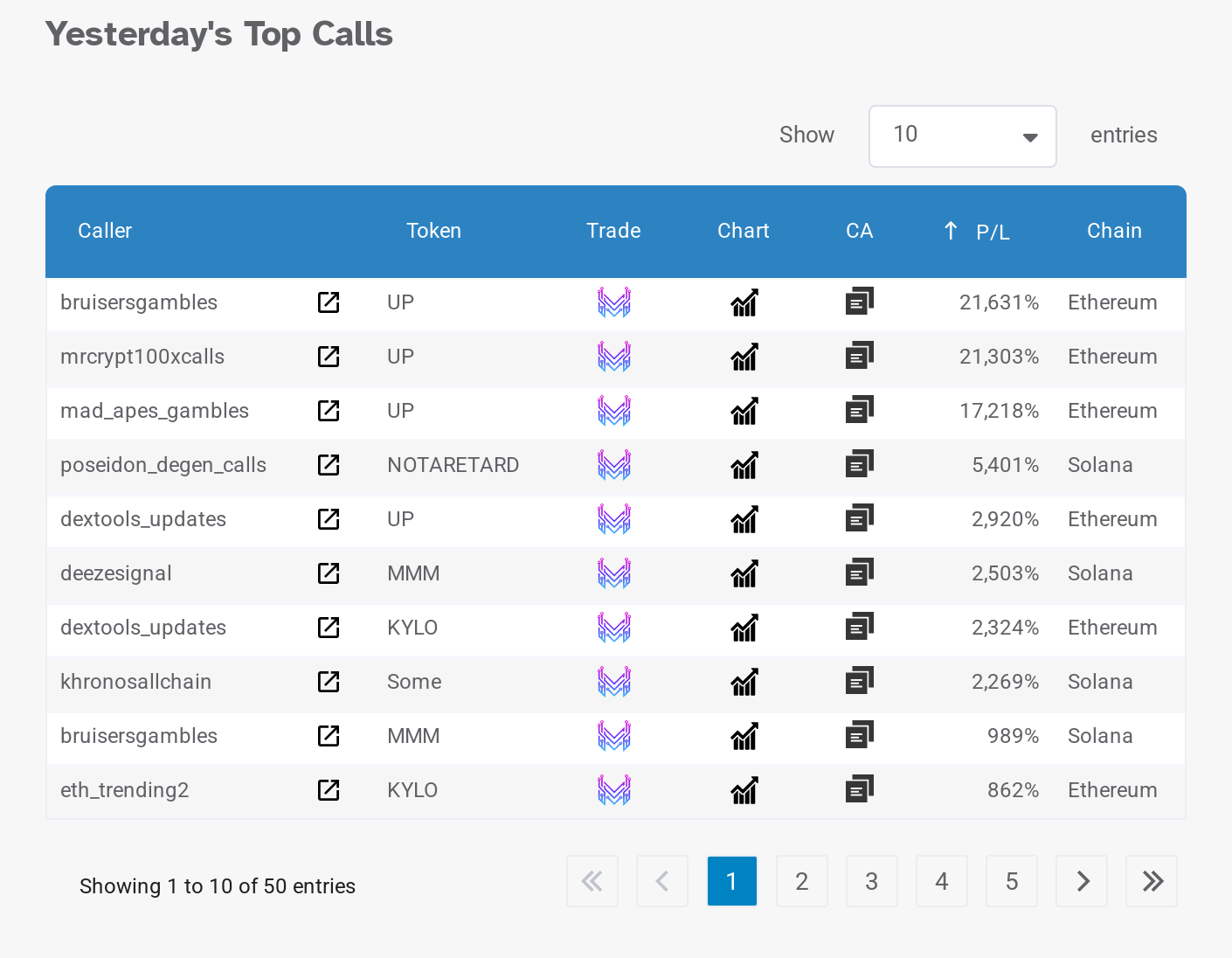Open chart icon for mad_apes_gambles row
Screen dimensions: 1232x958
tap(744, 411)
